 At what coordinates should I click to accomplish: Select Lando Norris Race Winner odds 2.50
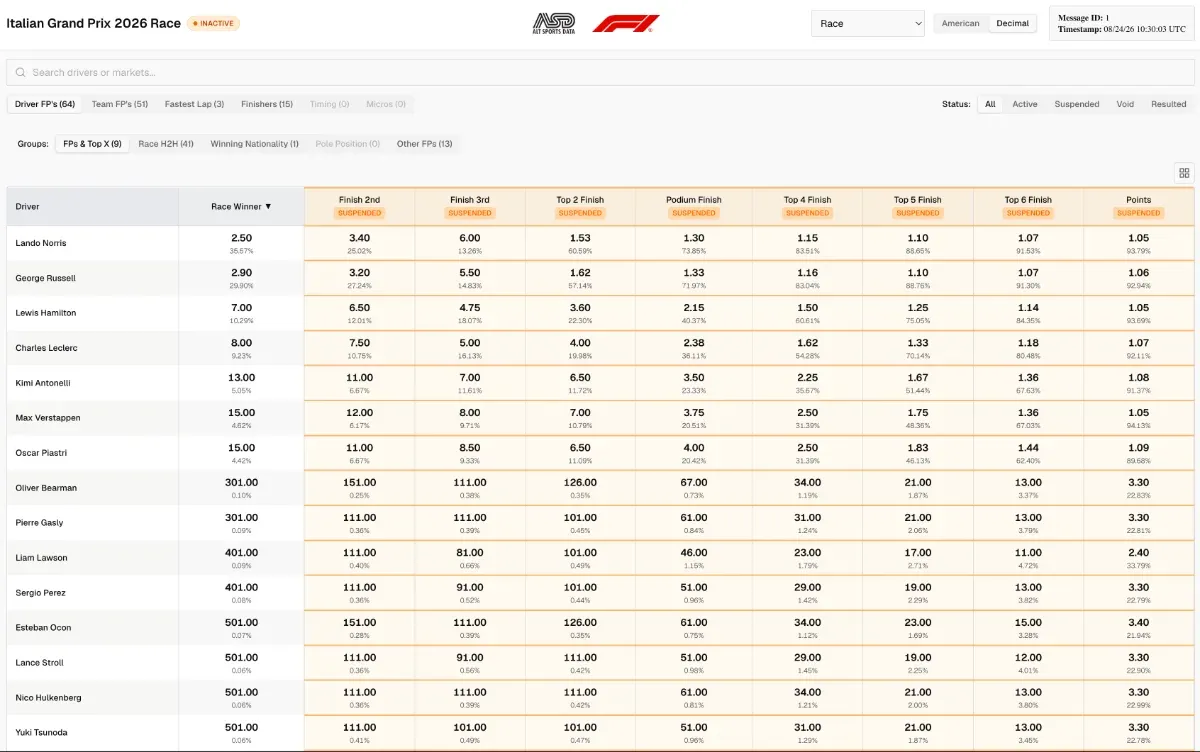coord(241,243)
